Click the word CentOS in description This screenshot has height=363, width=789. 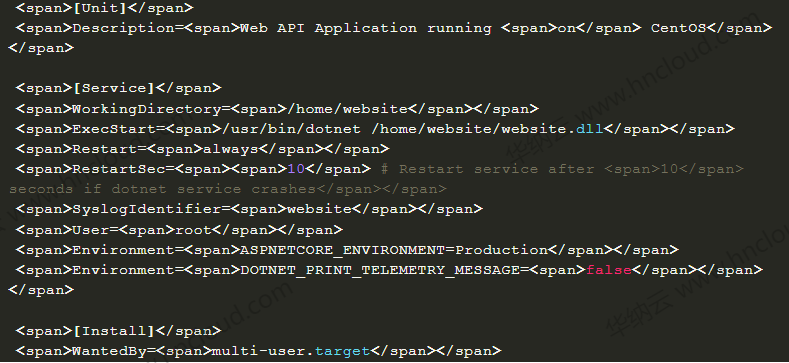pos(678,28)
